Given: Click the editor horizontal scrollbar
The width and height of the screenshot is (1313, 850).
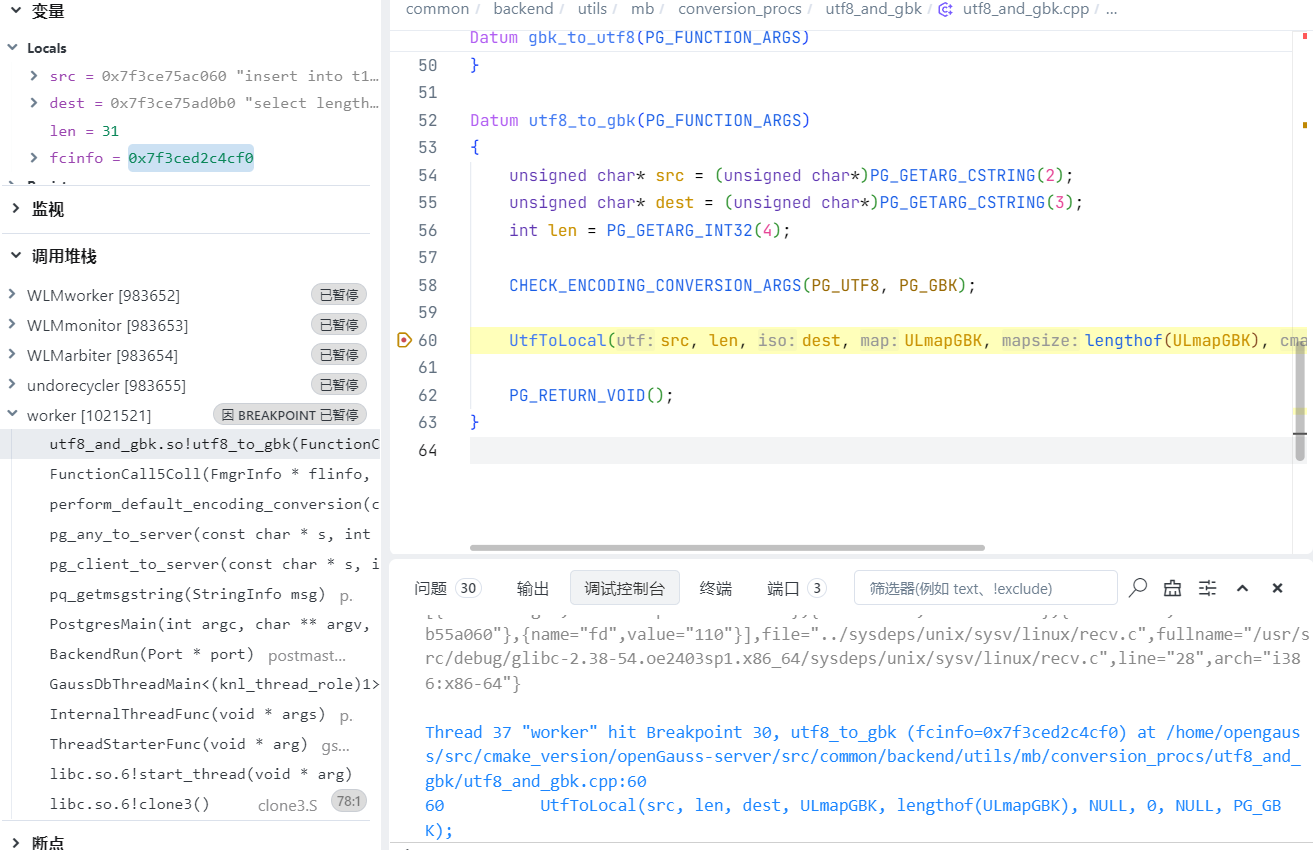Looking at the screenshot, I should click(x=727, y=547).
